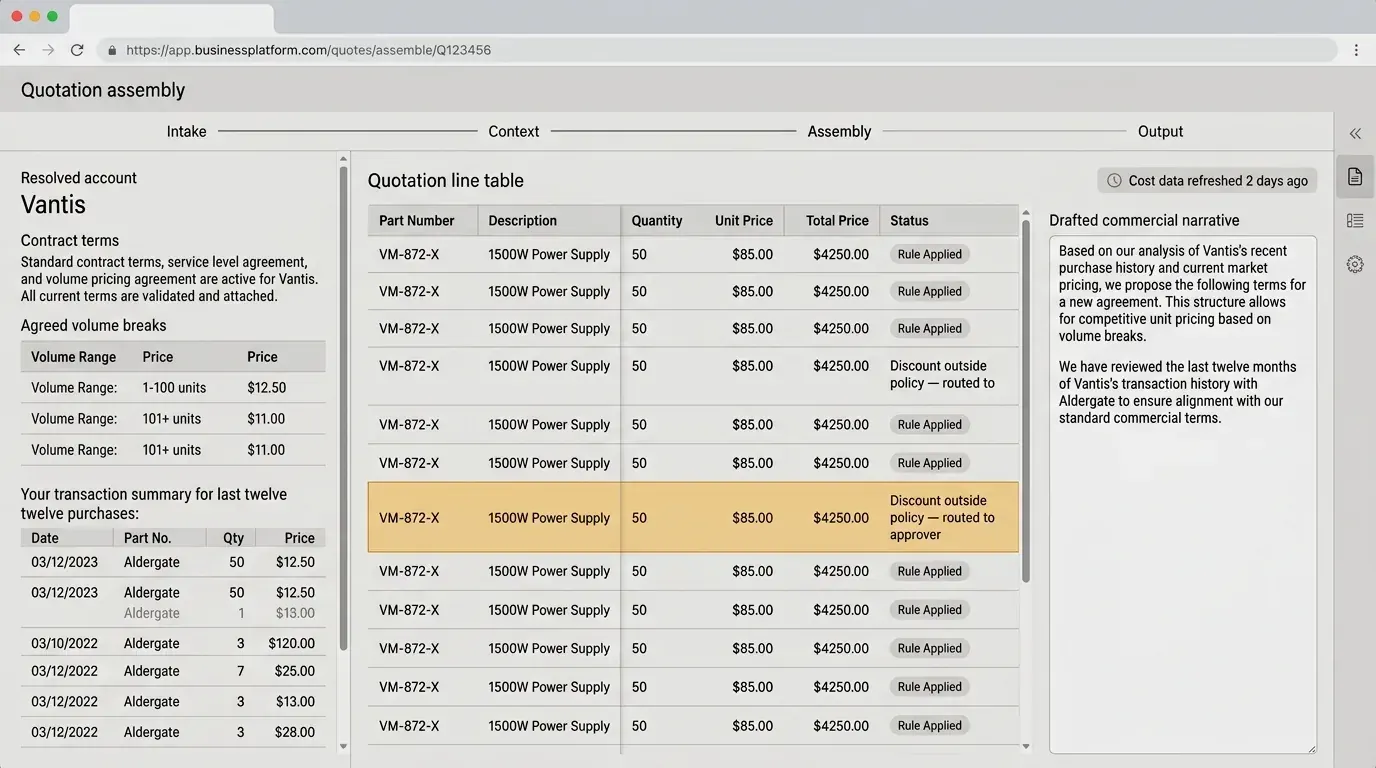1376x768 pixels.
Task: Click the highlighted row's $4250.00 total price
Action: (x=841, y=518)
